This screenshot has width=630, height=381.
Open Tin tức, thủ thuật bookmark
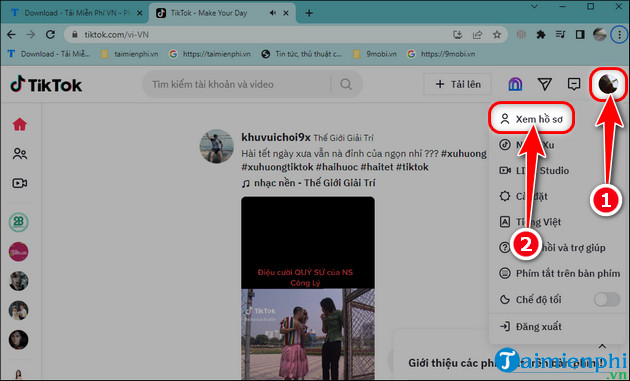301,54
